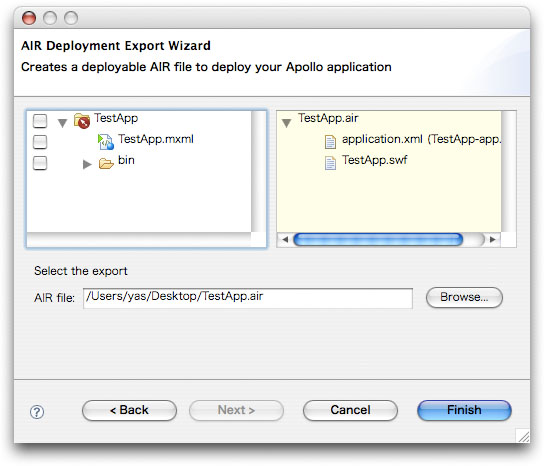
Task: Select TestApp.swf in the package tree
Action: [374, 160]
